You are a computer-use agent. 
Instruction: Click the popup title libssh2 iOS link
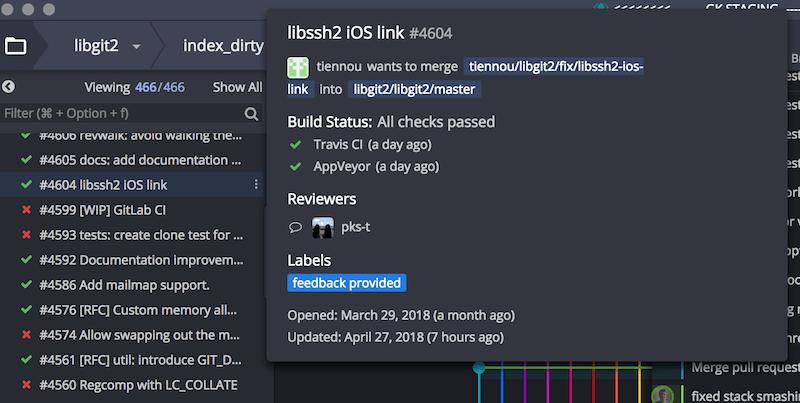pos(345,33)
